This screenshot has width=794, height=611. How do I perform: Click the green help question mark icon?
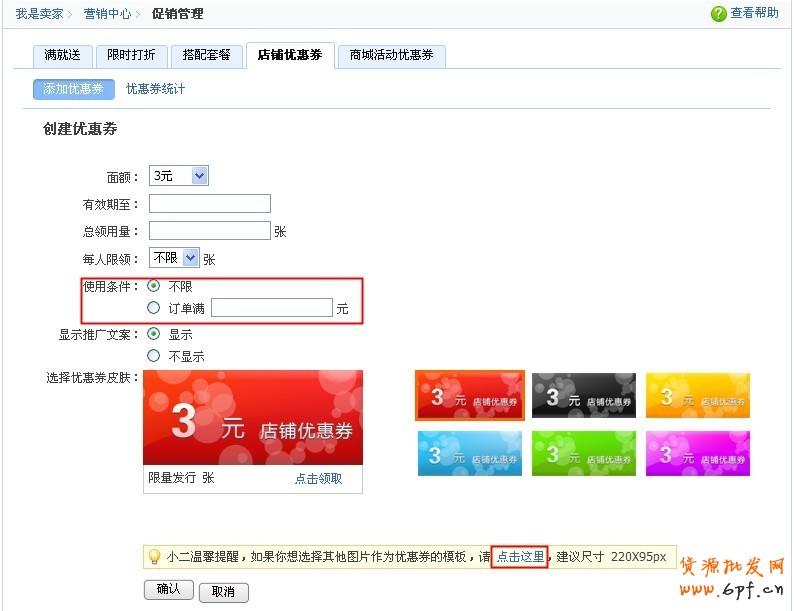pyautogui.click(x=718, y=13)
